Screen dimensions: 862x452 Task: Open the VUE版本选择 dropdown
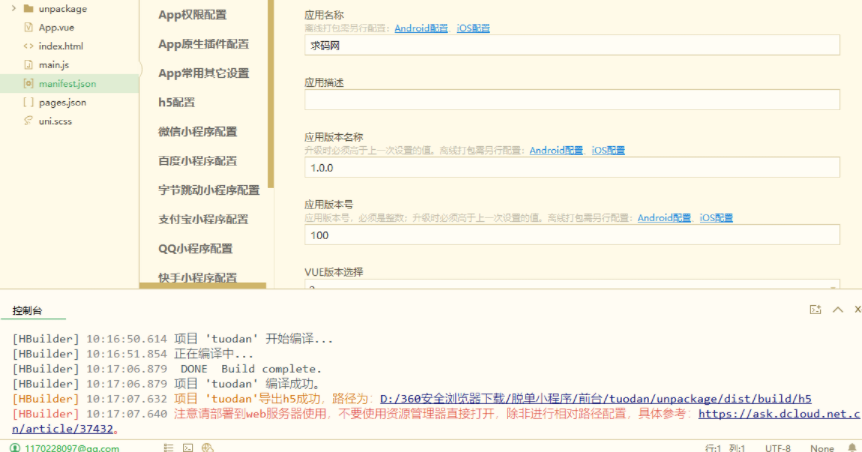[x=572, y=288]
